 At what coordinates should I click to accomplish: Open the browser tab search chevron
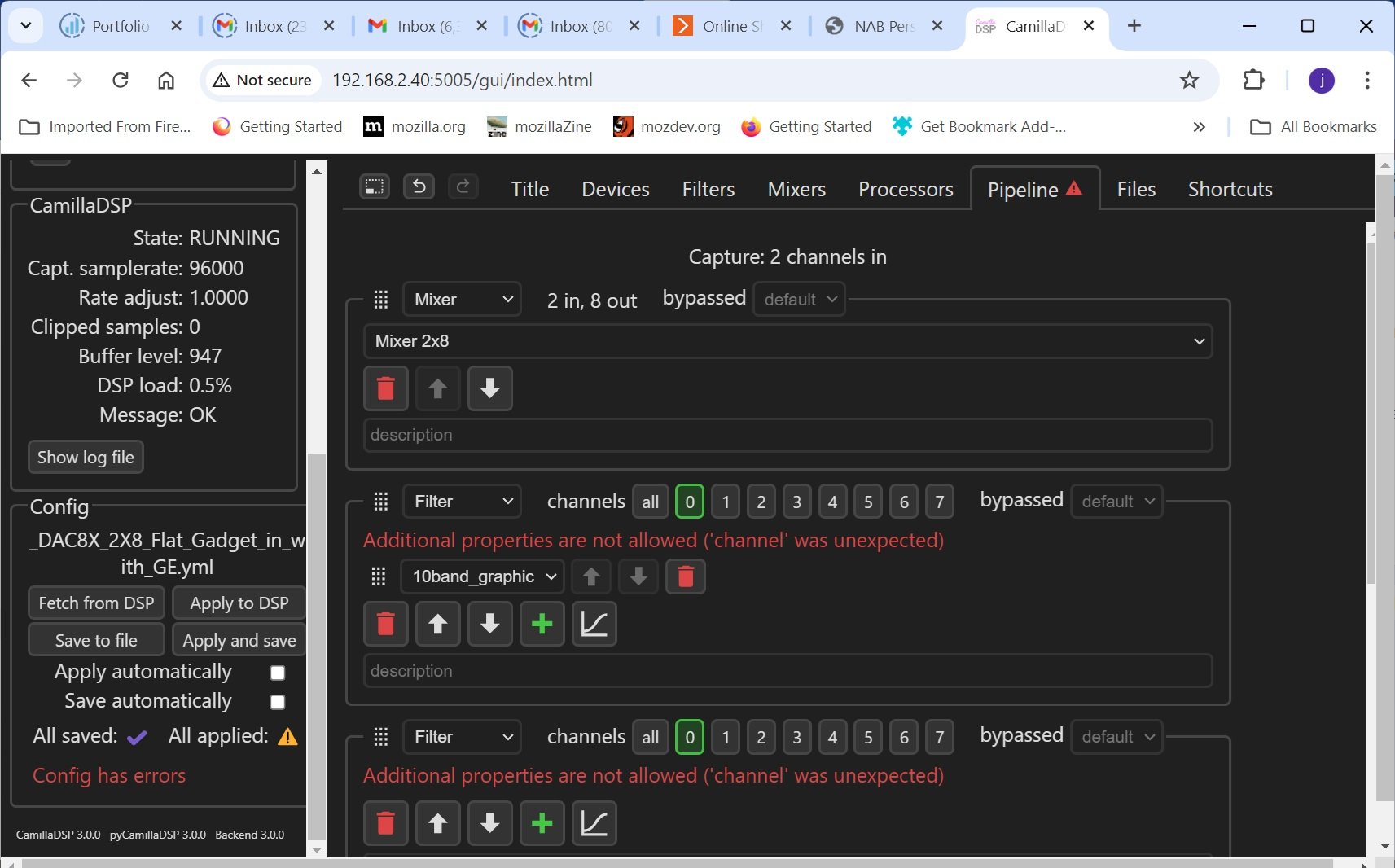click(25, 26)
